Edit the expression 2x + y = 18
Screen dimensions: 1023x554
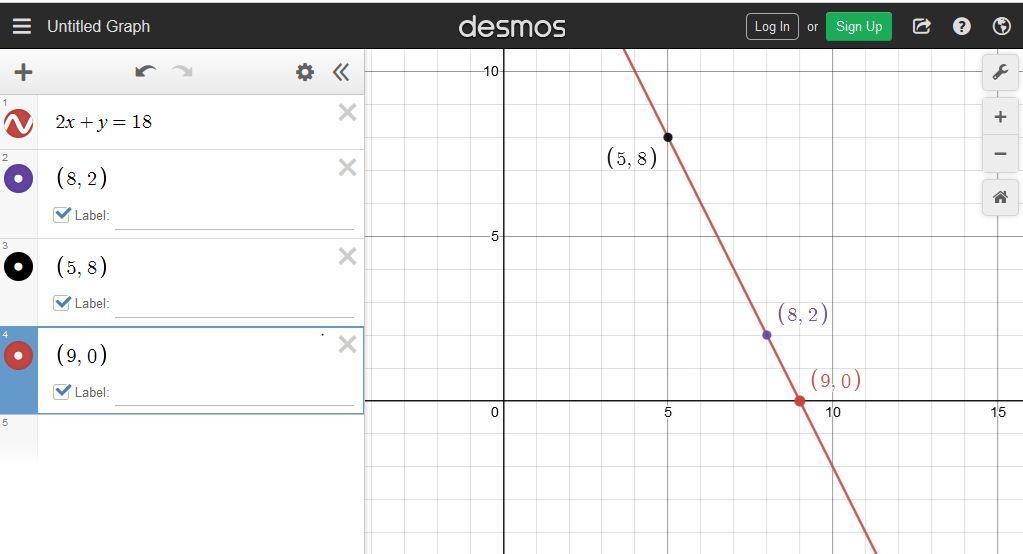click(104, 122)
